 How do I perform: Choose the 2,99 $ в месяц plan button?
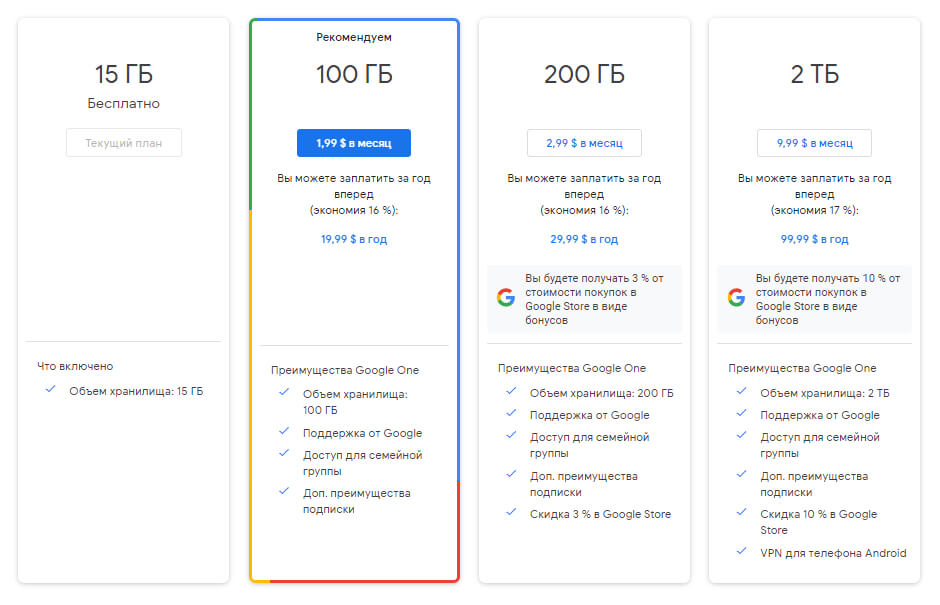(x=584, y=143)
